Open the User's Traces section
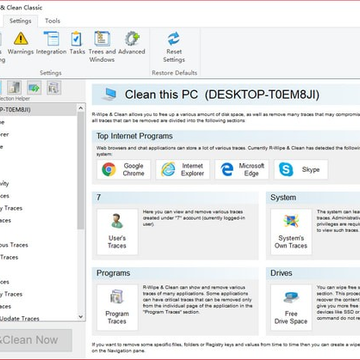The height and width of the screenshot is (360, 360). tap(117, 232)
